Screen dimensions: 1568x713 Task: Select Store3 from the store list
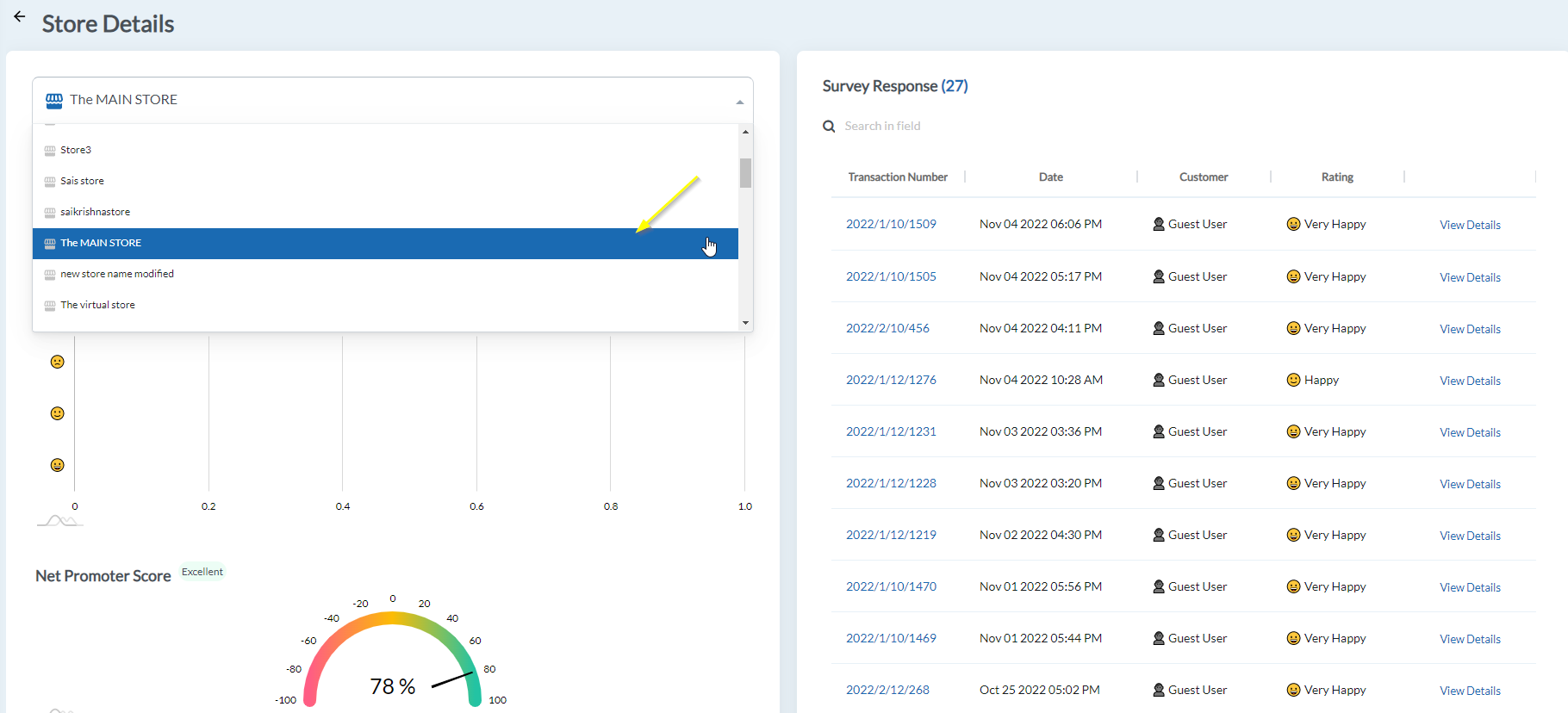(76, 150)
